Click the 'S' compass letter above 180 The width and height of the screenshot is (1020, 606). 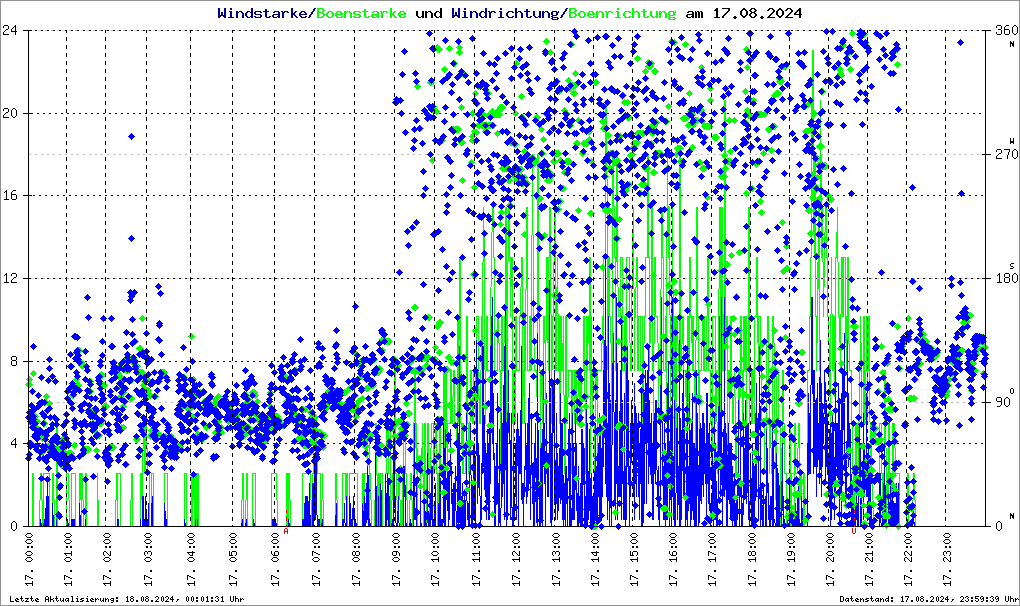(1012, 266)
